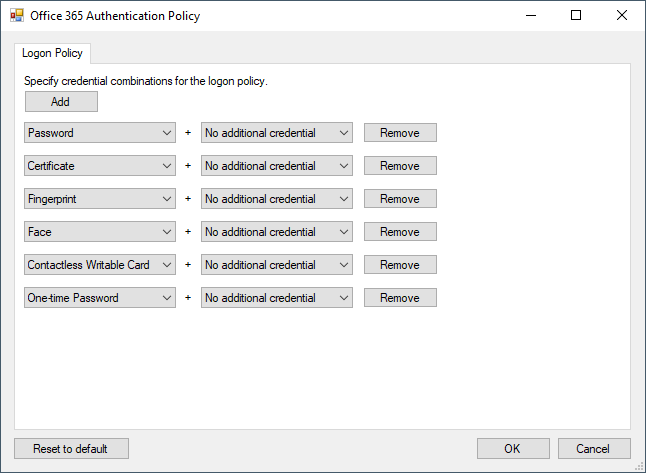The height and width of the screenshot is (473, 646).
Task: Open additional credential dropdown next to Password
Action: tap(277, 133)
